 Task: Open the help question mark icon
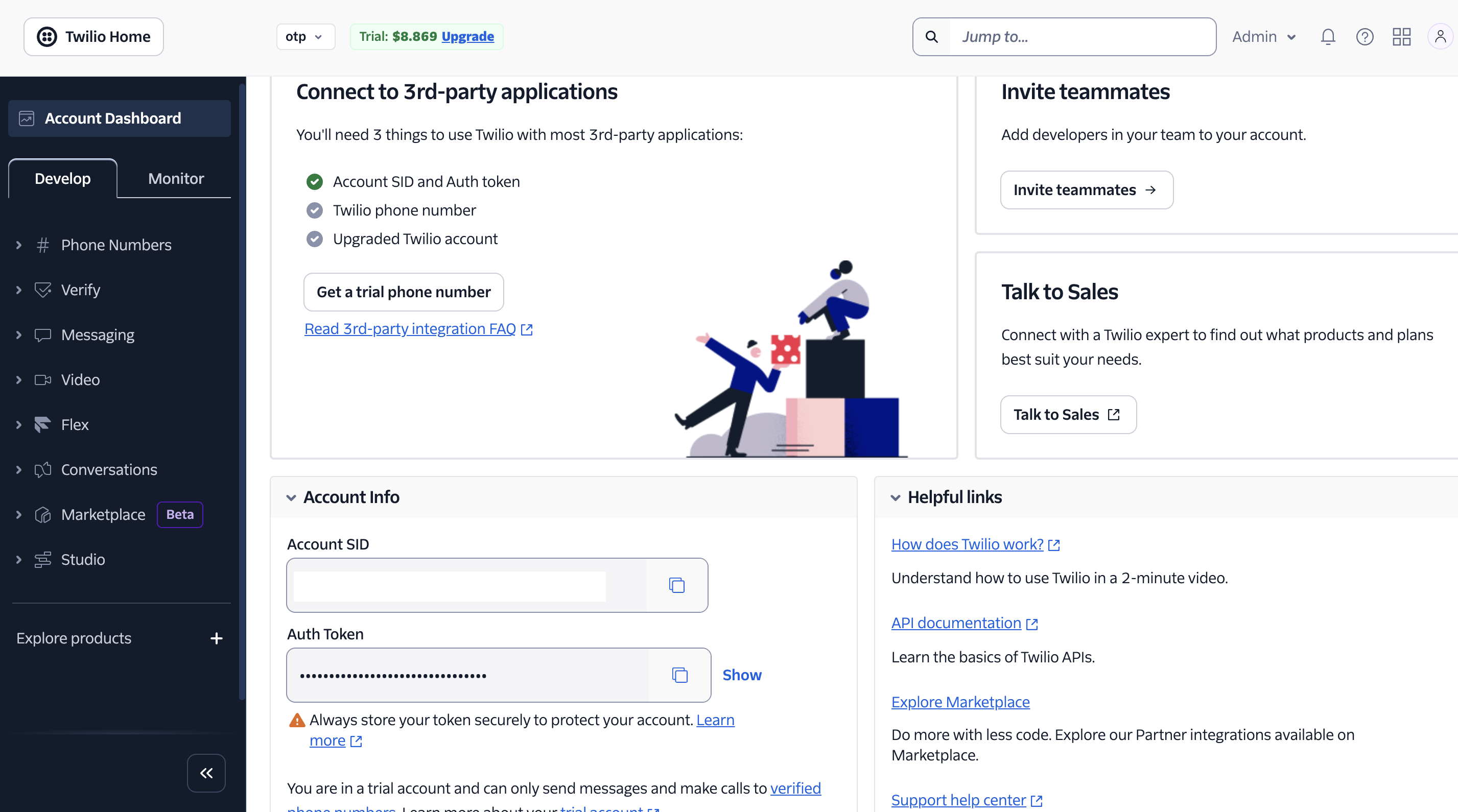tap(1365, 37)
